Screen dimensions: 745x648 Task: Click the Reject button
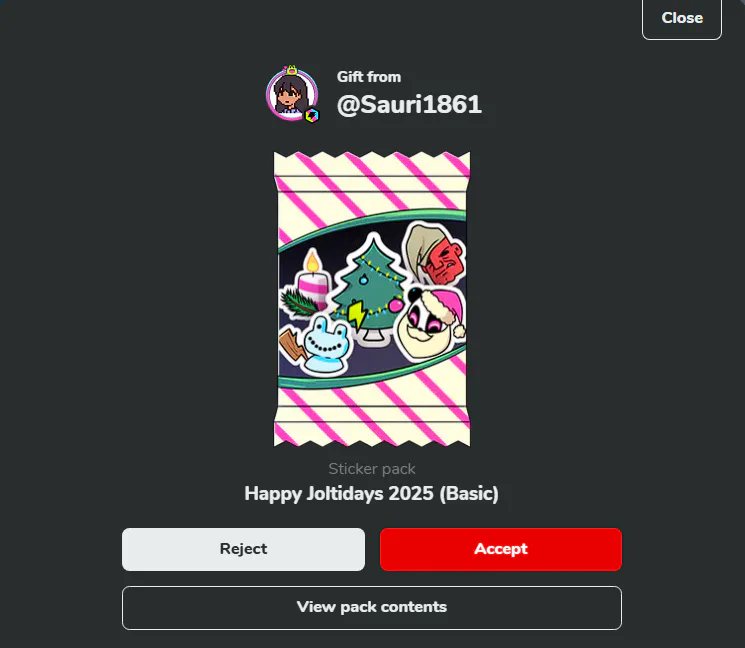point(243,549)
